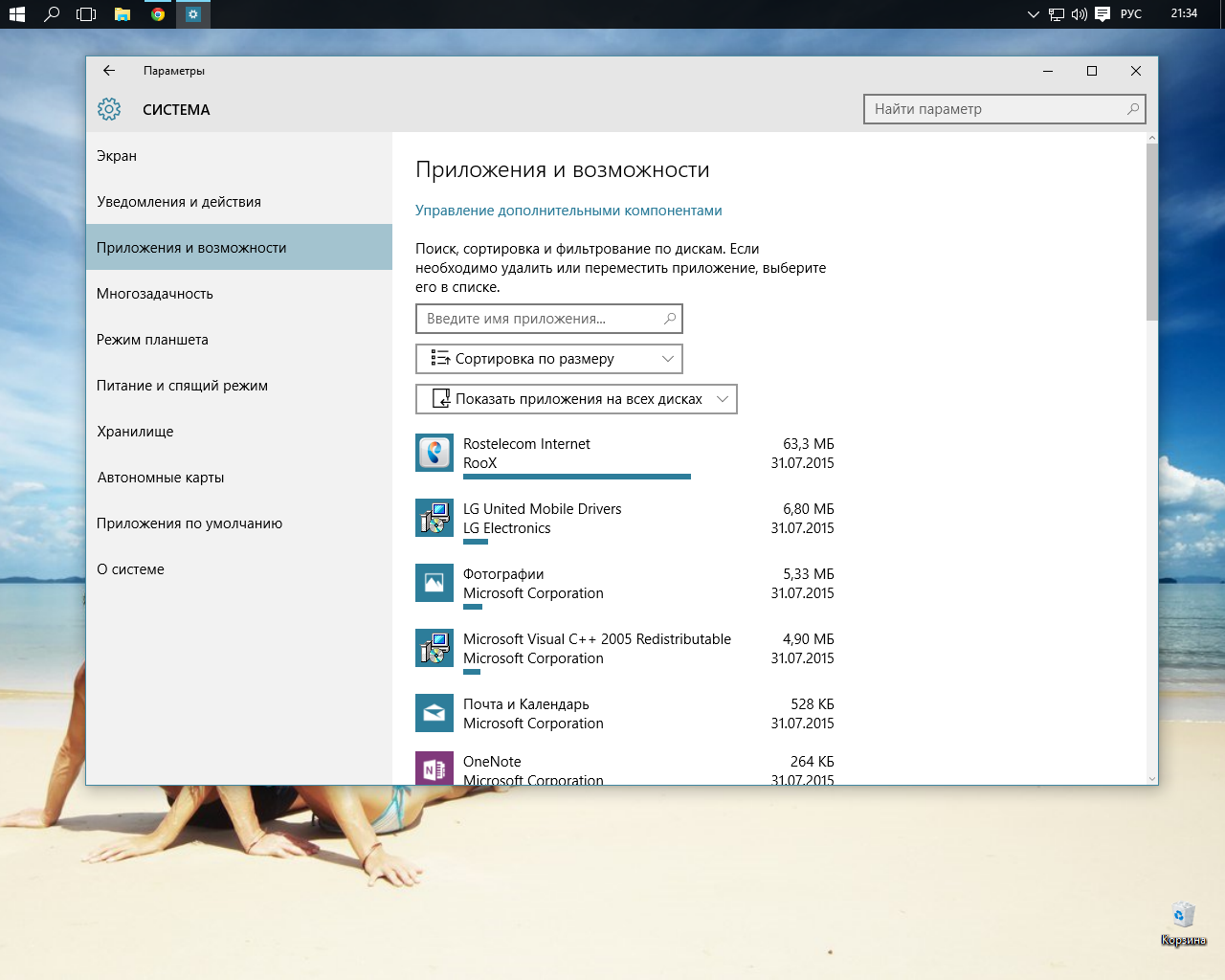Click the back arrow in Параметры window
Image resolution: width=1225 pixels, height=980 pixels.
(x=109, y=71)
